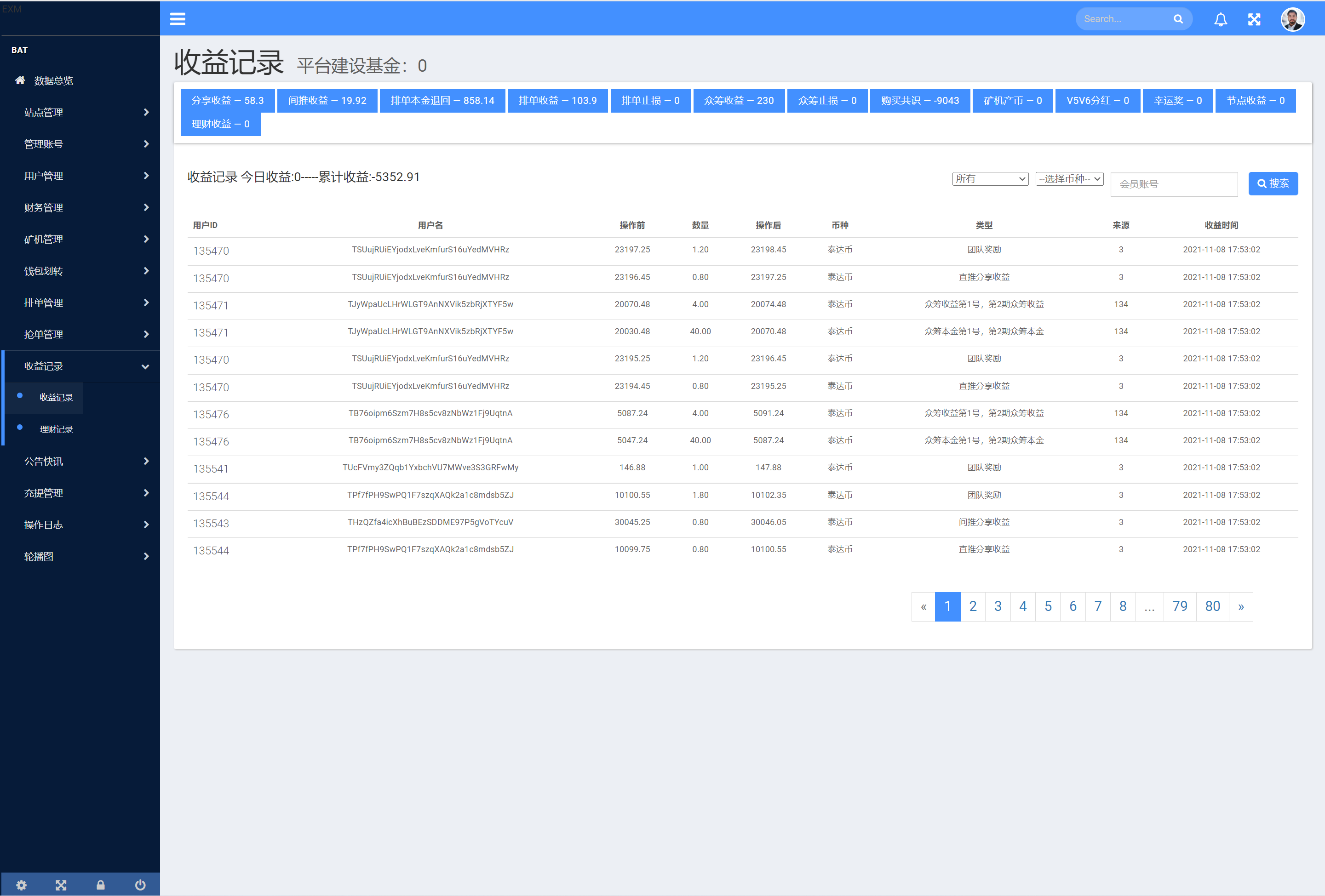Enter text in 会员账号 input field
Viewport: 1325px width, 896px height.
[x=1176, y=182]
